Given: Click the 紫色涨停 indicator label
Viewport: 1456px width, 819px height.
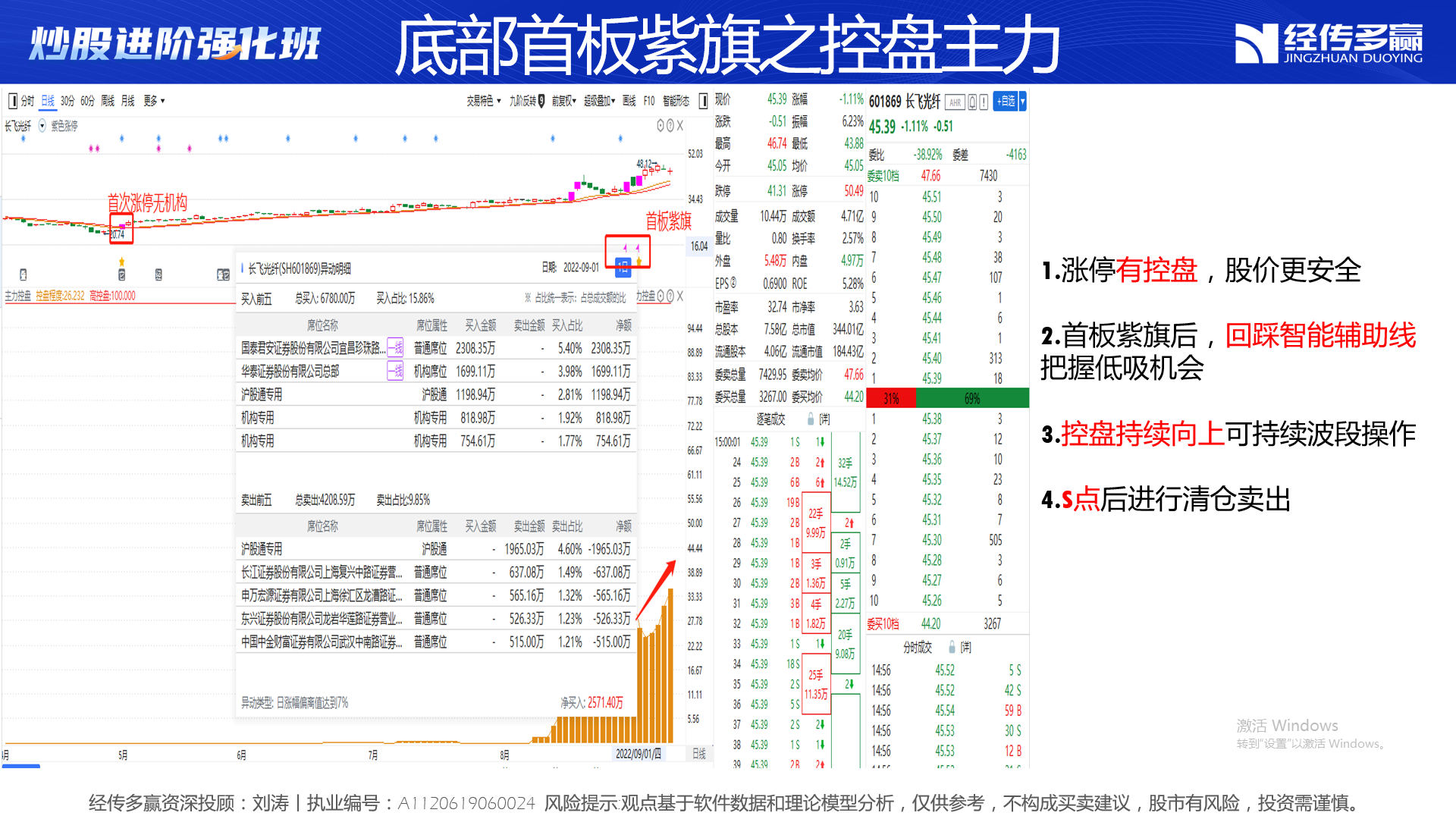Looking at the screenshot, I should (64, 126).
